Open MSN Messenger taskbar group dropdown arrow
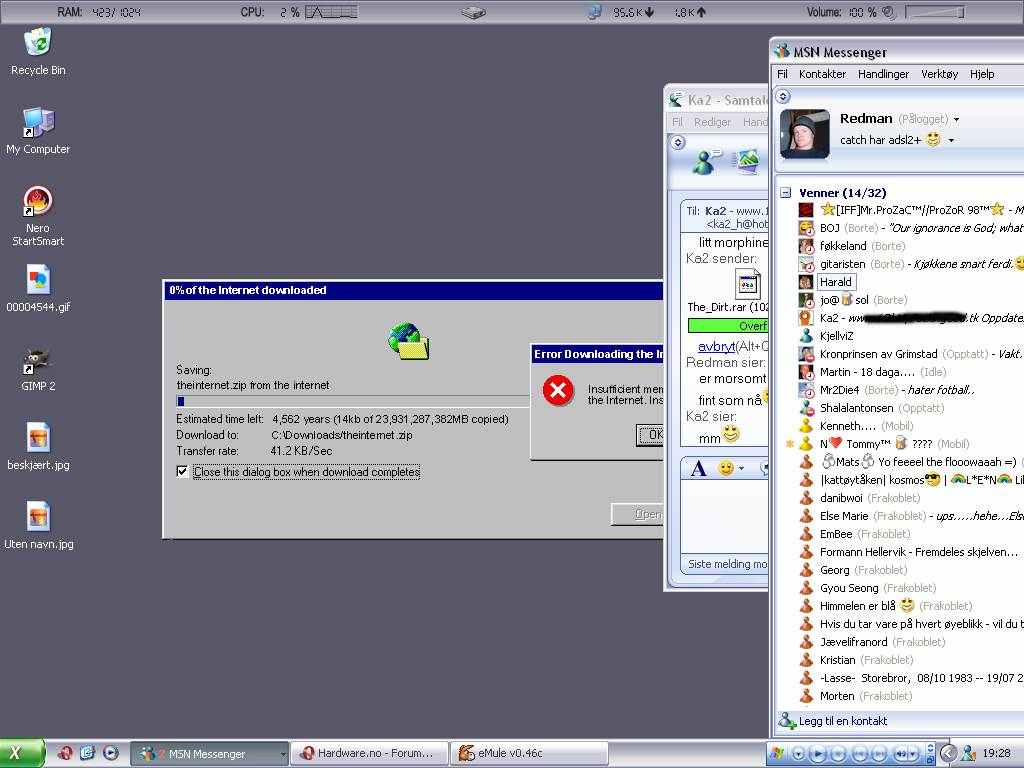Viewport: 1024px width, 768px height. 283,754
